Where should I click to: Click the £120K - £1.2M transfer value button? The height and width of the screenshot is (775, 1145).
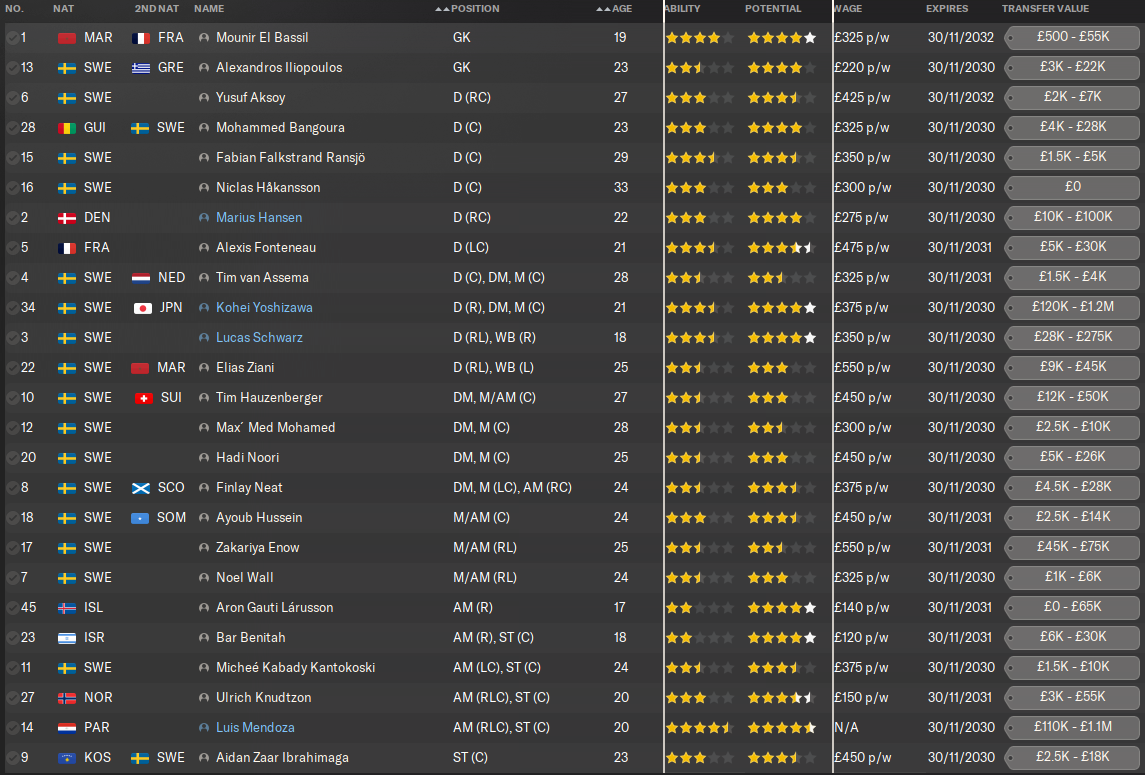pos(1072,308)
